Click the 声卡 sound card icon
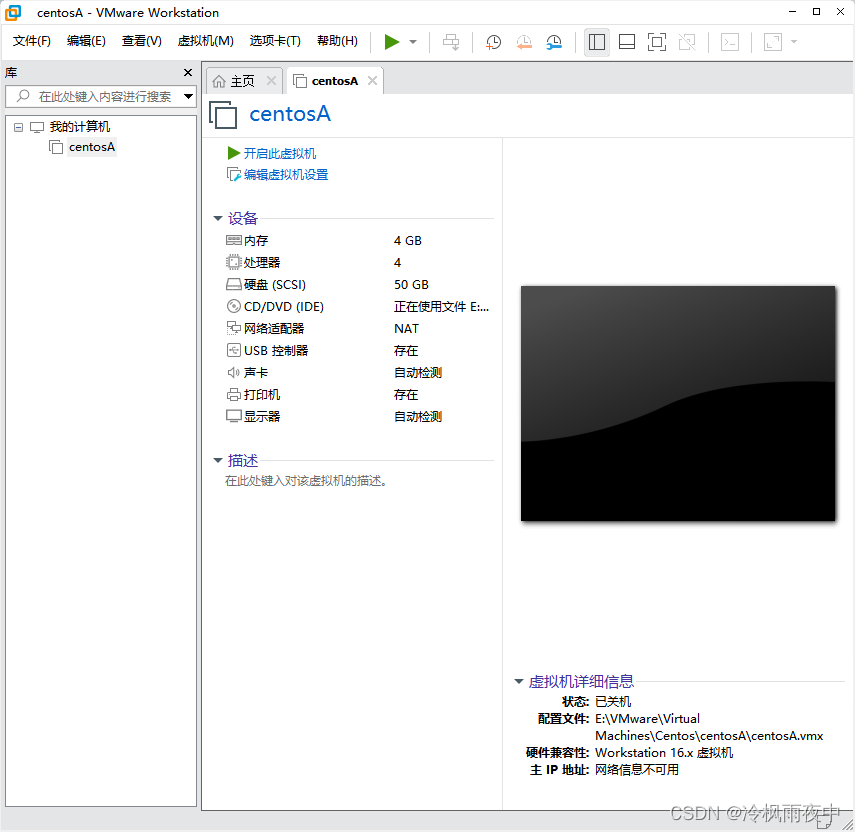The image size is (855, 832). tap(233, 372)
